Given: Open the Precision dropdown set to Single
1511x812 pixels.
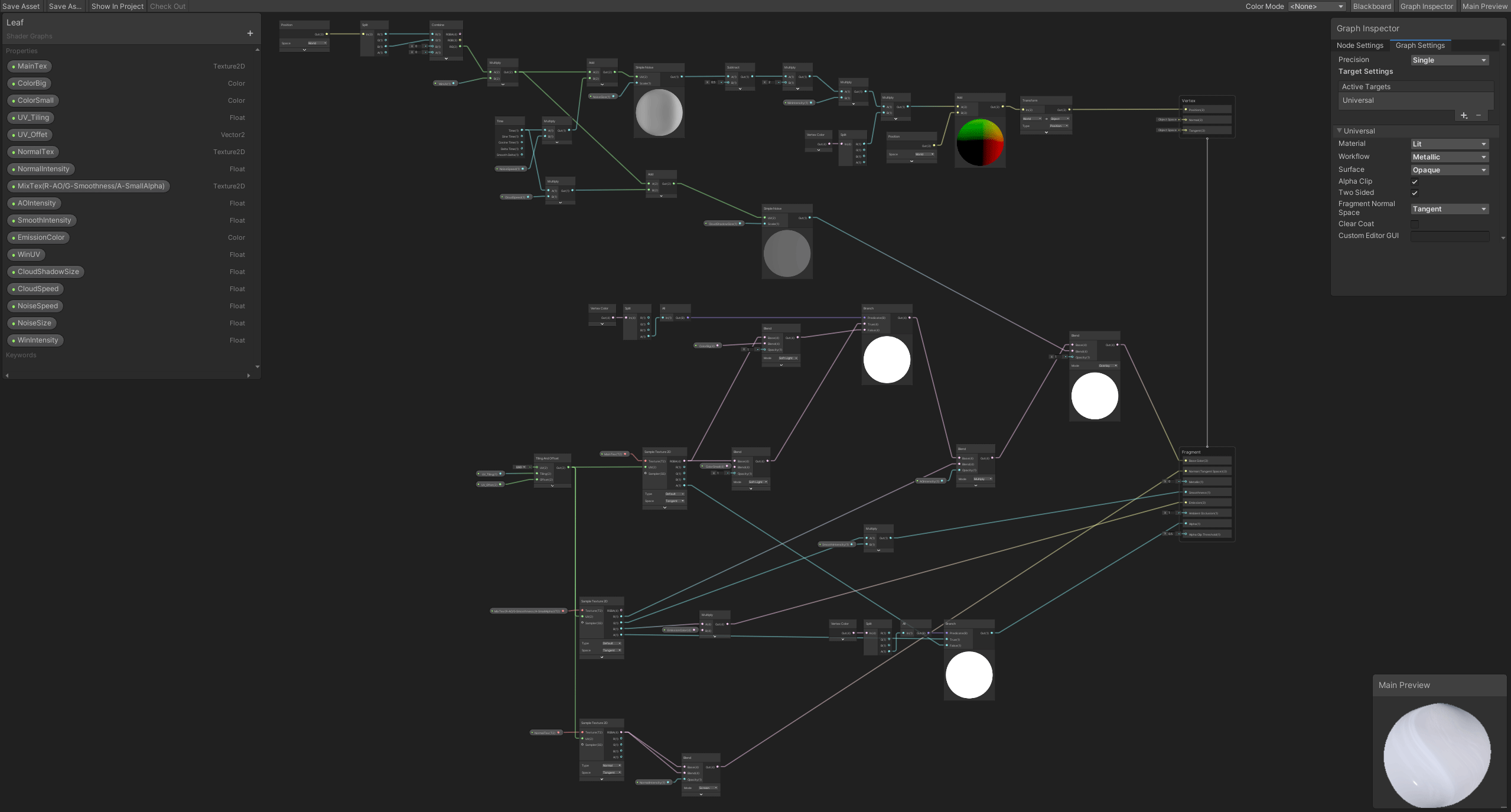Looking at the screenshot, I should click(1450, 60).
